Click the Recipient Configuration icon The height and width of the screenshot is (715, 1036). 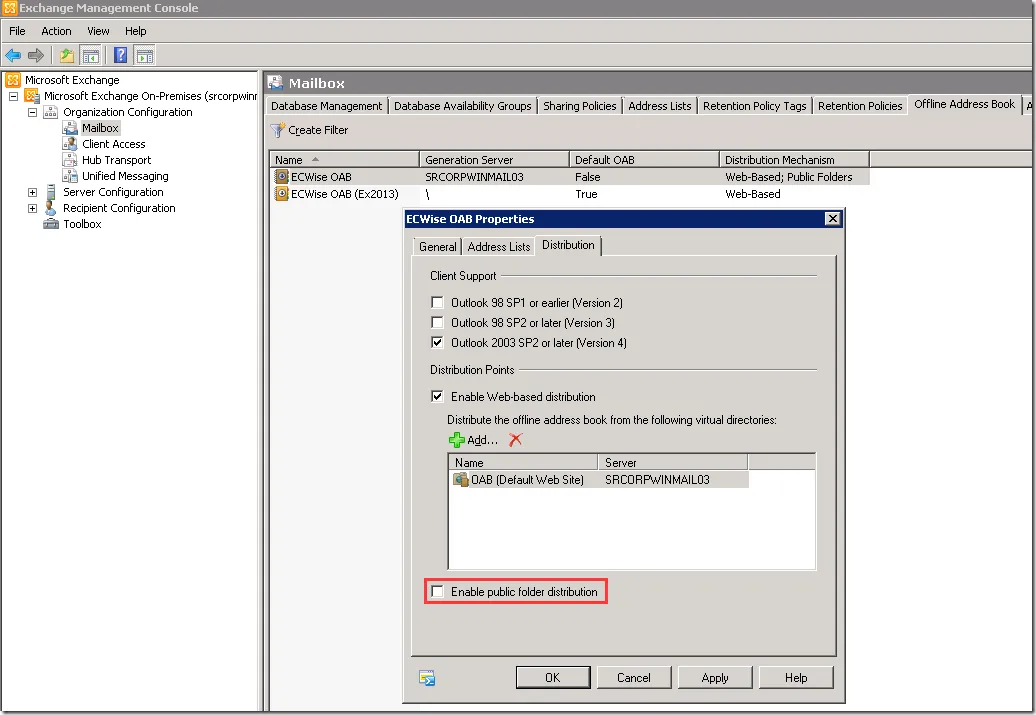pyautogui.click(x=50, y=208)
